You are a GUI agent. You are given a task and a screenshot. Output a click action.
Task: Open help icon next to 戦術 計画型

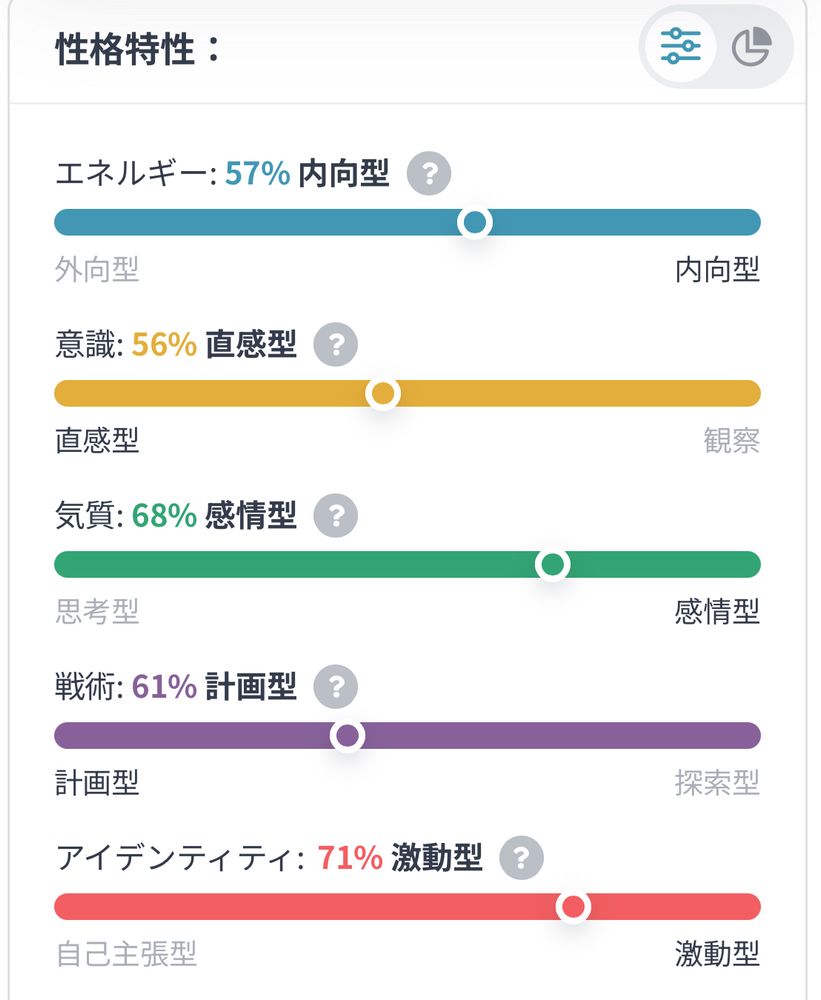pyautogui.click(x=336, y=687)
